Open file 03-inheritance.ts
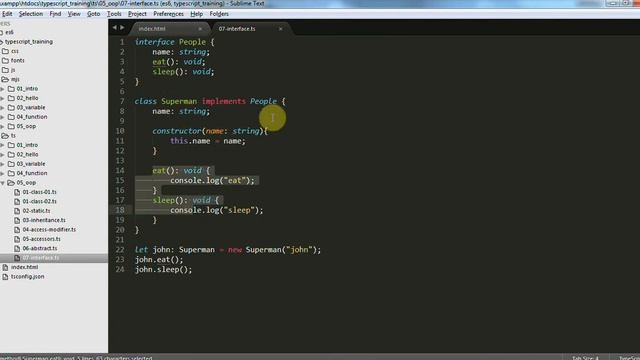The height and width of the screenshot is (360, 640). (x=44, y=220)
